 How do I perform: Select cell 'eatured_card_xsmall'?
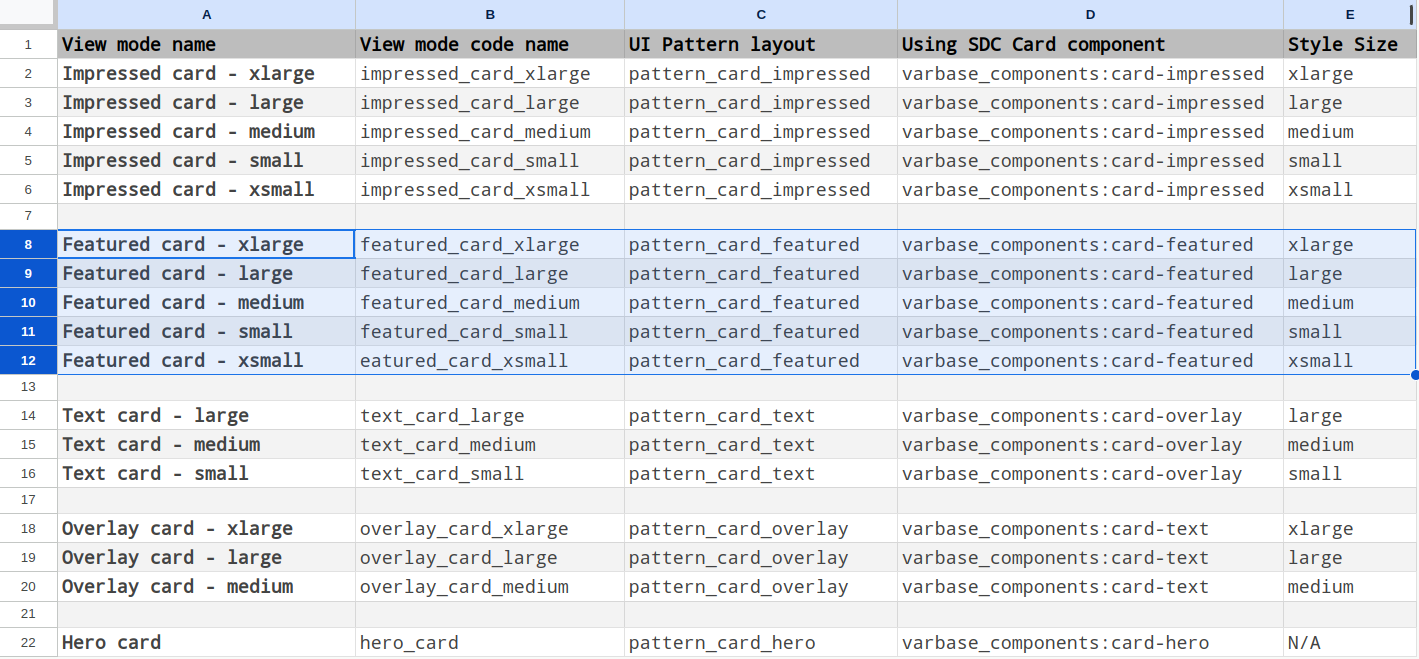click(x=490, y=361)
